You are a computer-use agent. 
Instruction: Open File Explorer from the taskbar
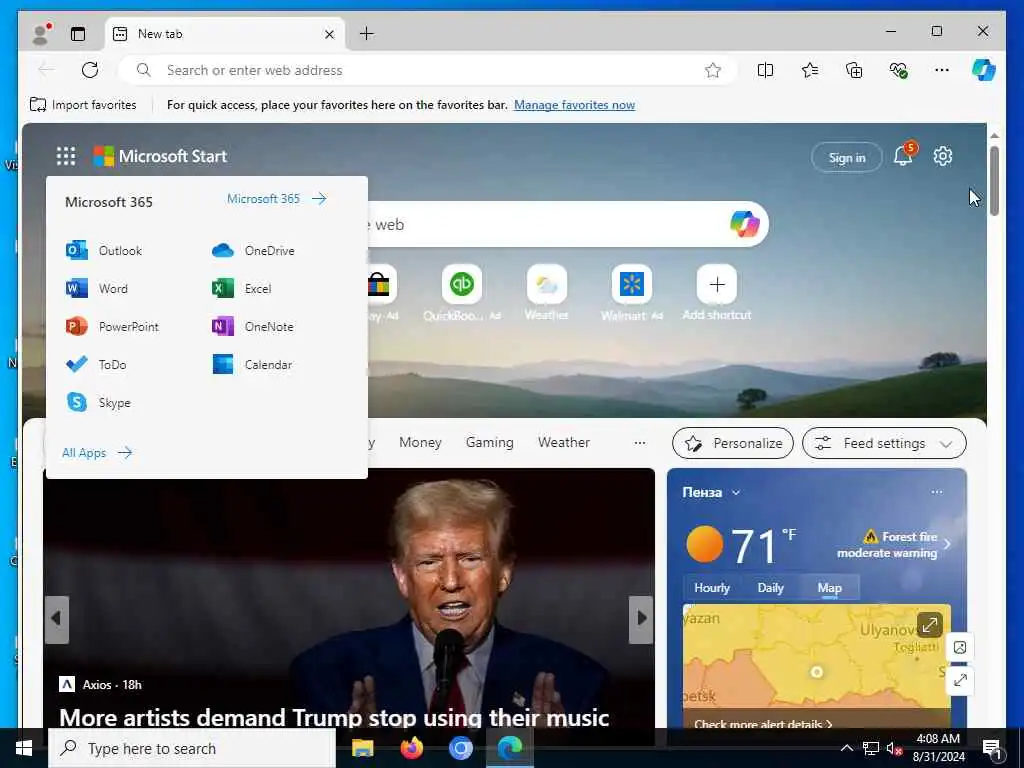pyautogui.click(x=362, y=748)
